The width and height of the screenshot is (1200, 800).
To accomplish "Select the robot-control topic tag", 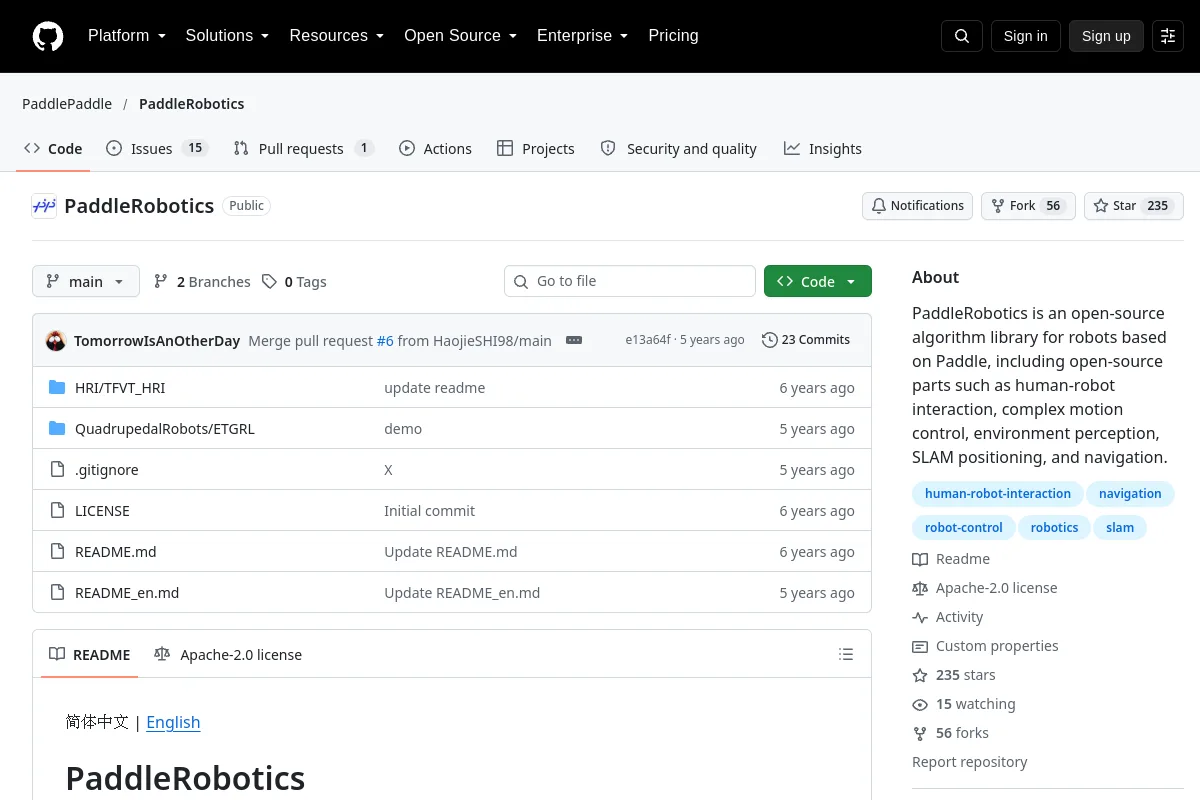I will click(x=964, y=527).
